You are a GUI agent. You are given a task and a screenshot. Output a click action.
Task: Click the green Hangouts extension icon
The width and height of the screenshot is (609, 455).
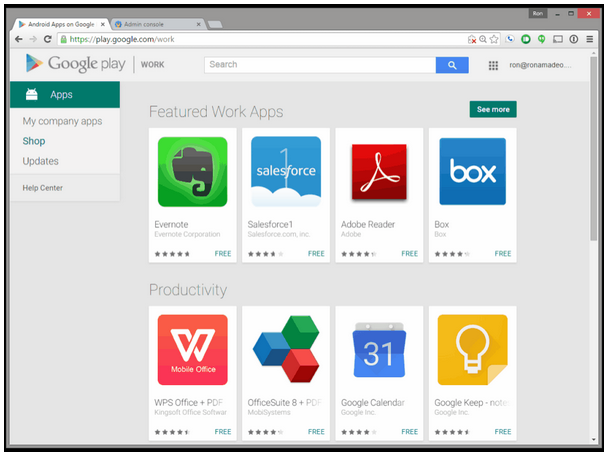point(541,39)
